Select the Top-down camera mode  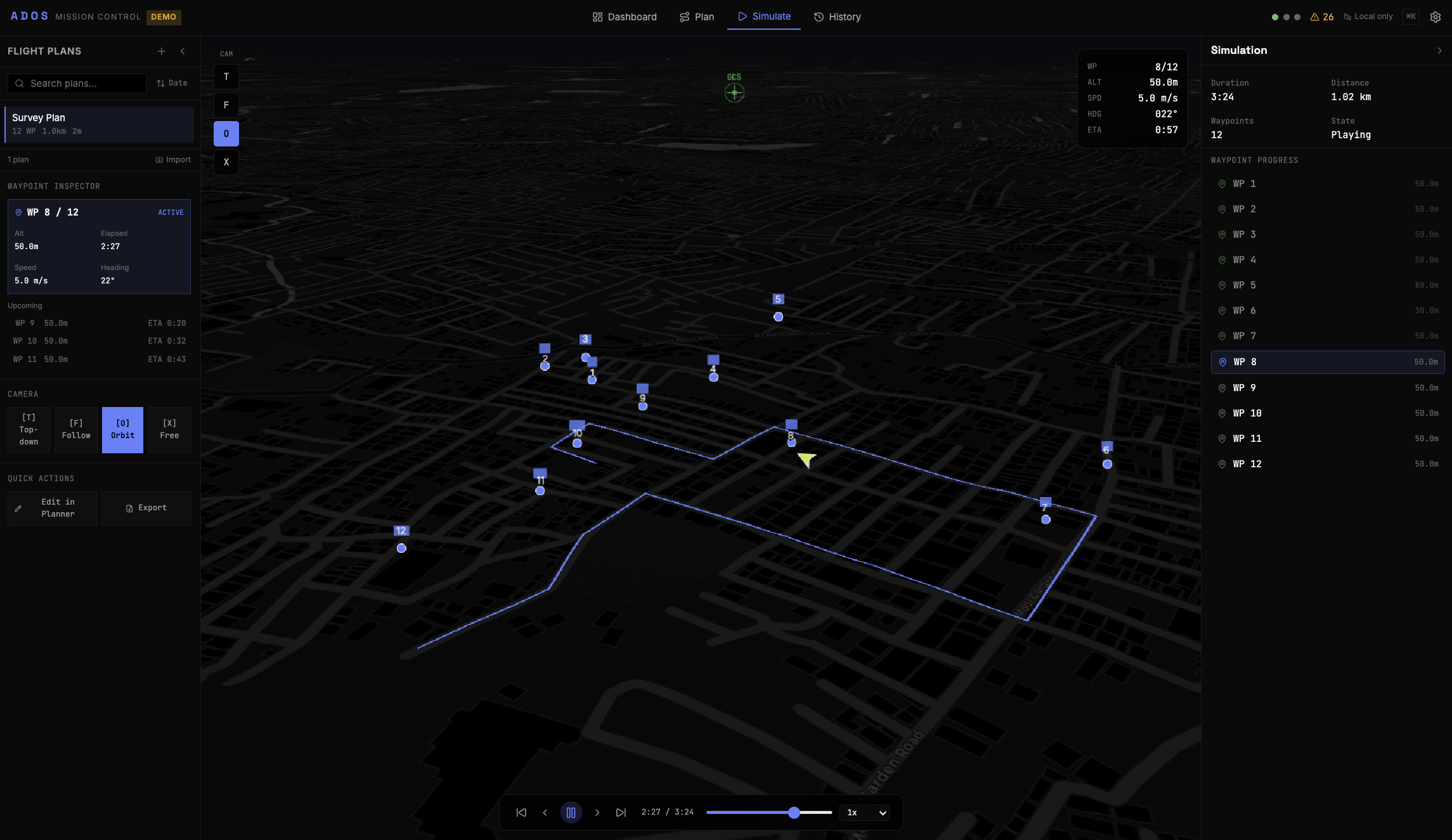28,429
